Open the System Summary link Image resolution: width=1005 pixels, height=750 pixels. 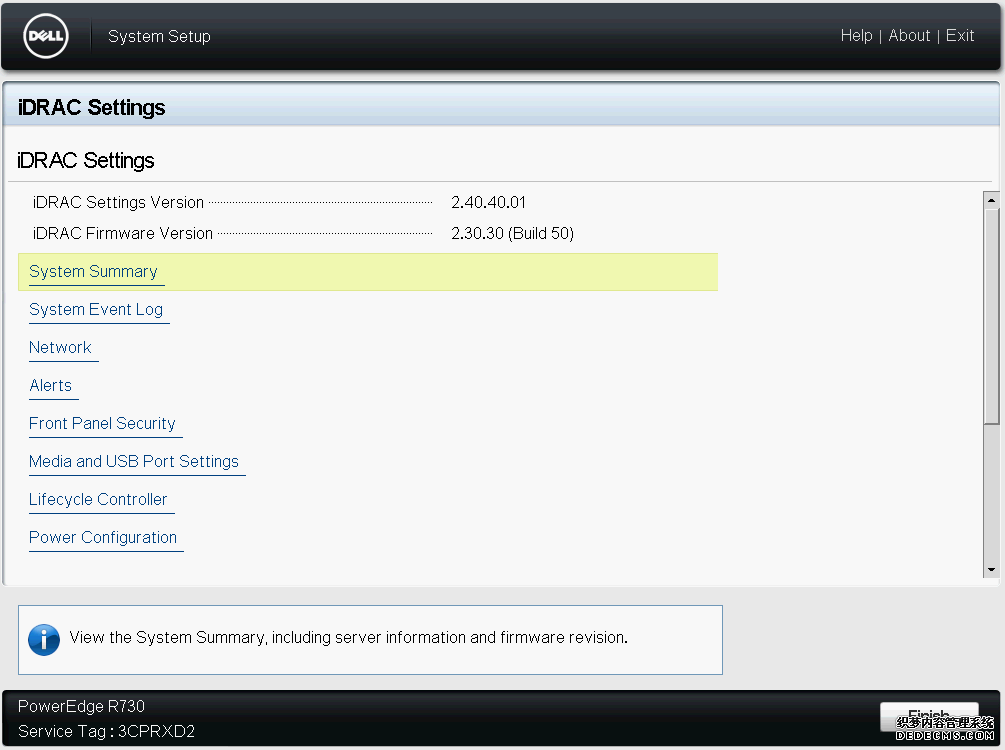[x=93, y=272]
